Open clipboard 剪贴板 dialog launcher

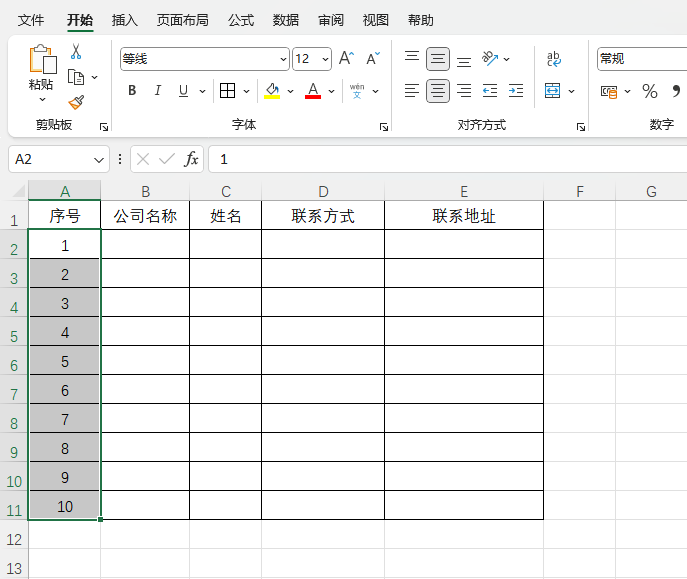[104, 127]
